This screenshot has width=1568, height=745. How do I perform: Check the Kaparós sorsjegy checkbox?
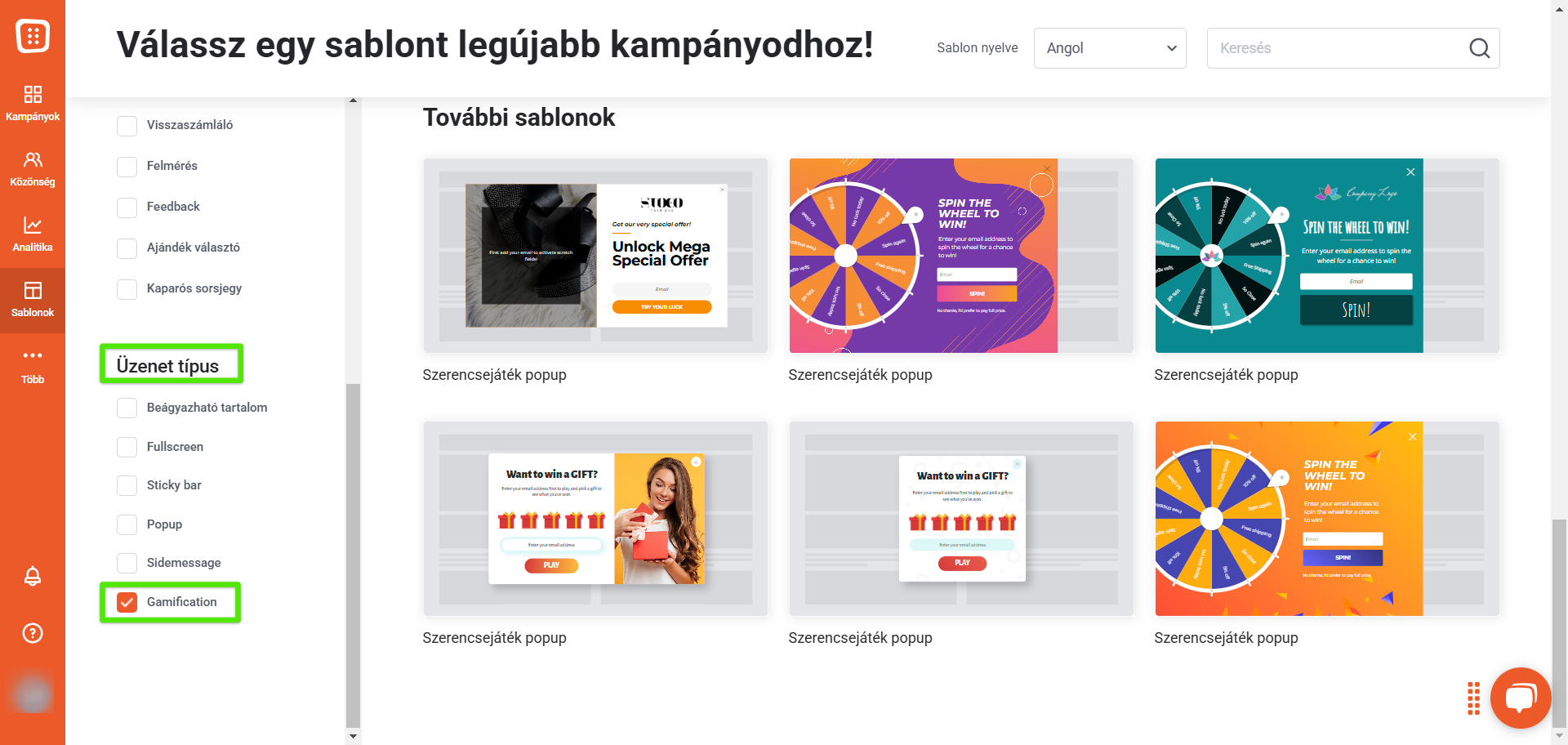(x=127, y=289)
